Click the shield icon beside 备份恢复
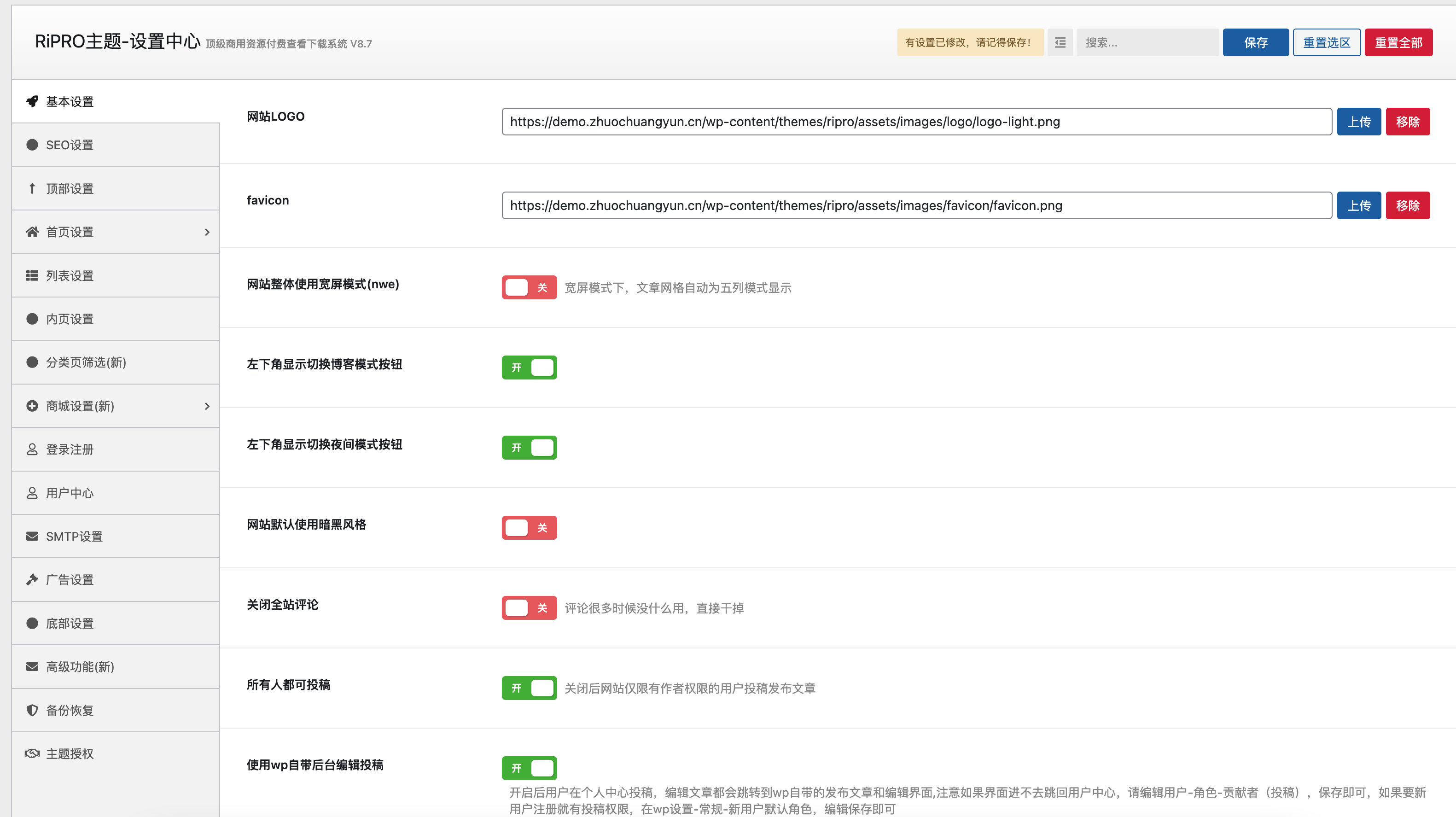The image size is (1456, 817). (32, 710)
